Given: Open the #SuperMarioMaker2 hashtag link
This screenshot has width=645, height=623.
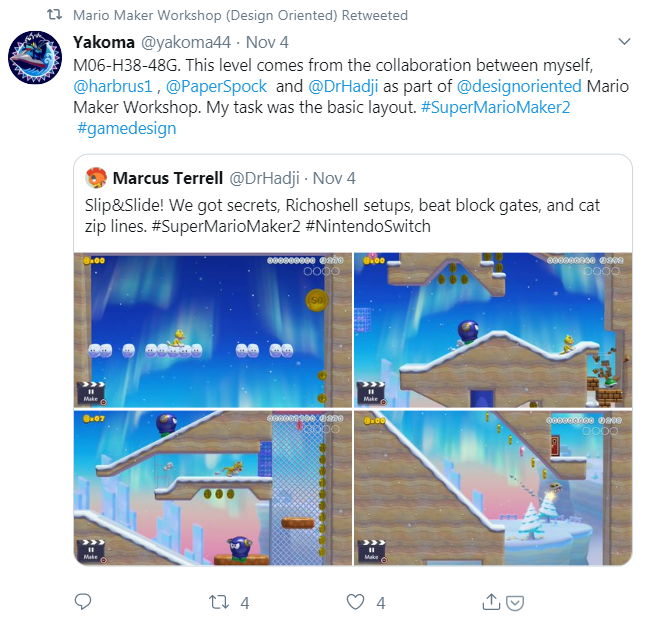Looking at the screenshot, I should 496,107.
